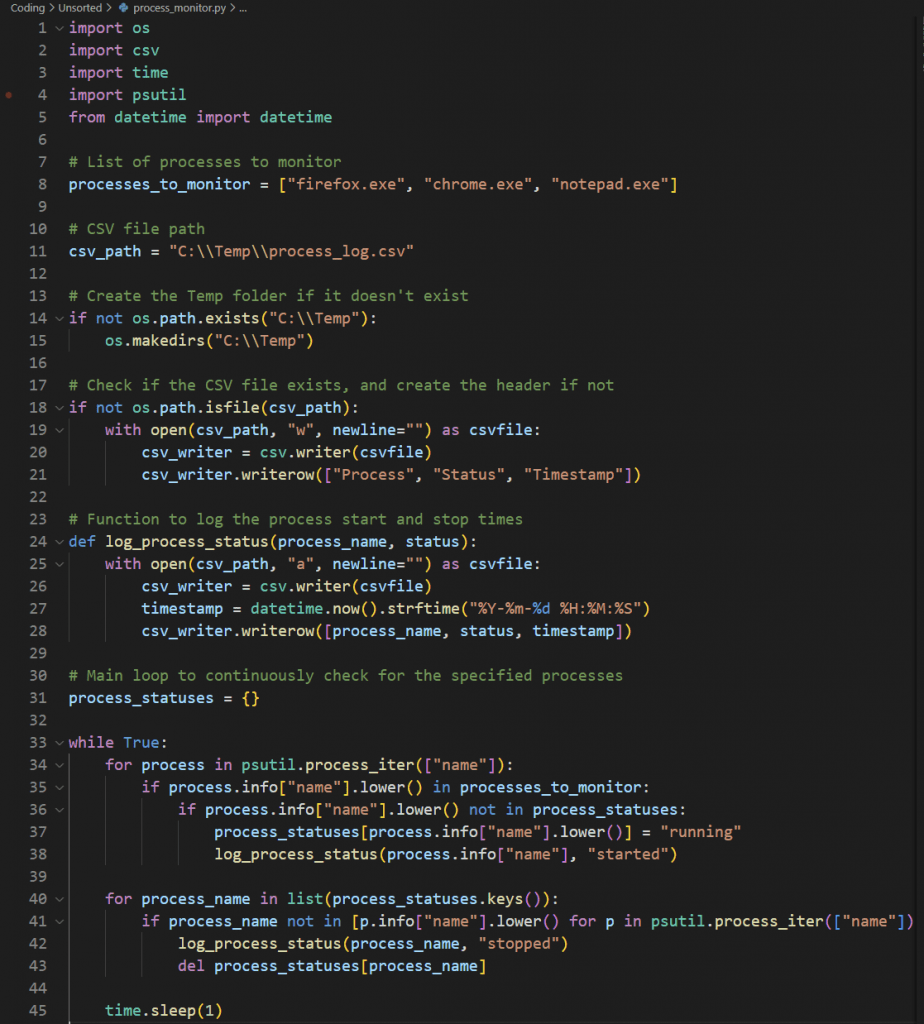The width and height of the screenshot is (924, 1024).
Task: Click "processes_to_monitor" variable on line 8
Action: point(159,184)
